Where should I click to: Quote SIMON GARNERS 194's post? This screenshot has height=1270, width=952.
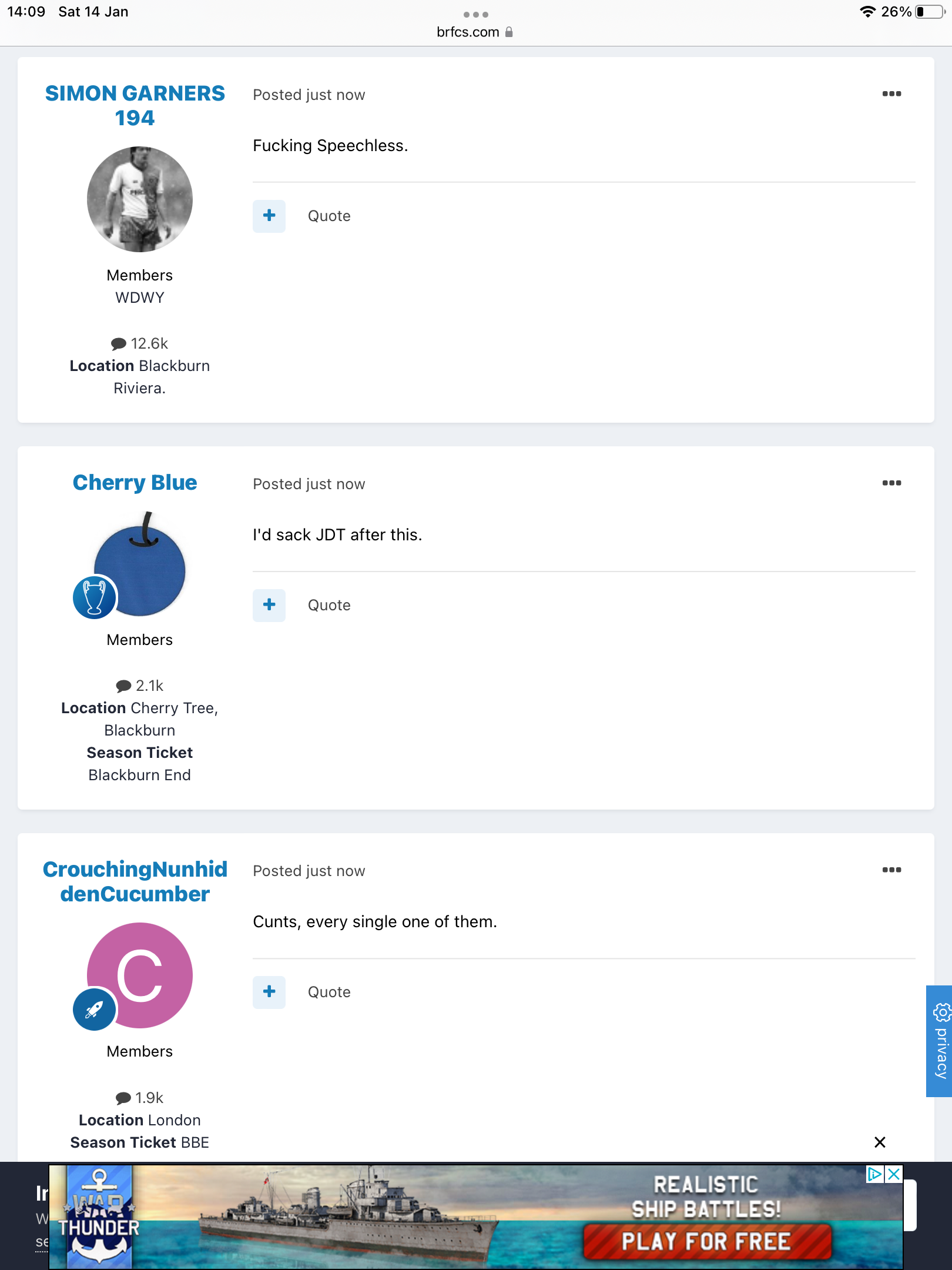pyautogui.click(x=329, y=216)
